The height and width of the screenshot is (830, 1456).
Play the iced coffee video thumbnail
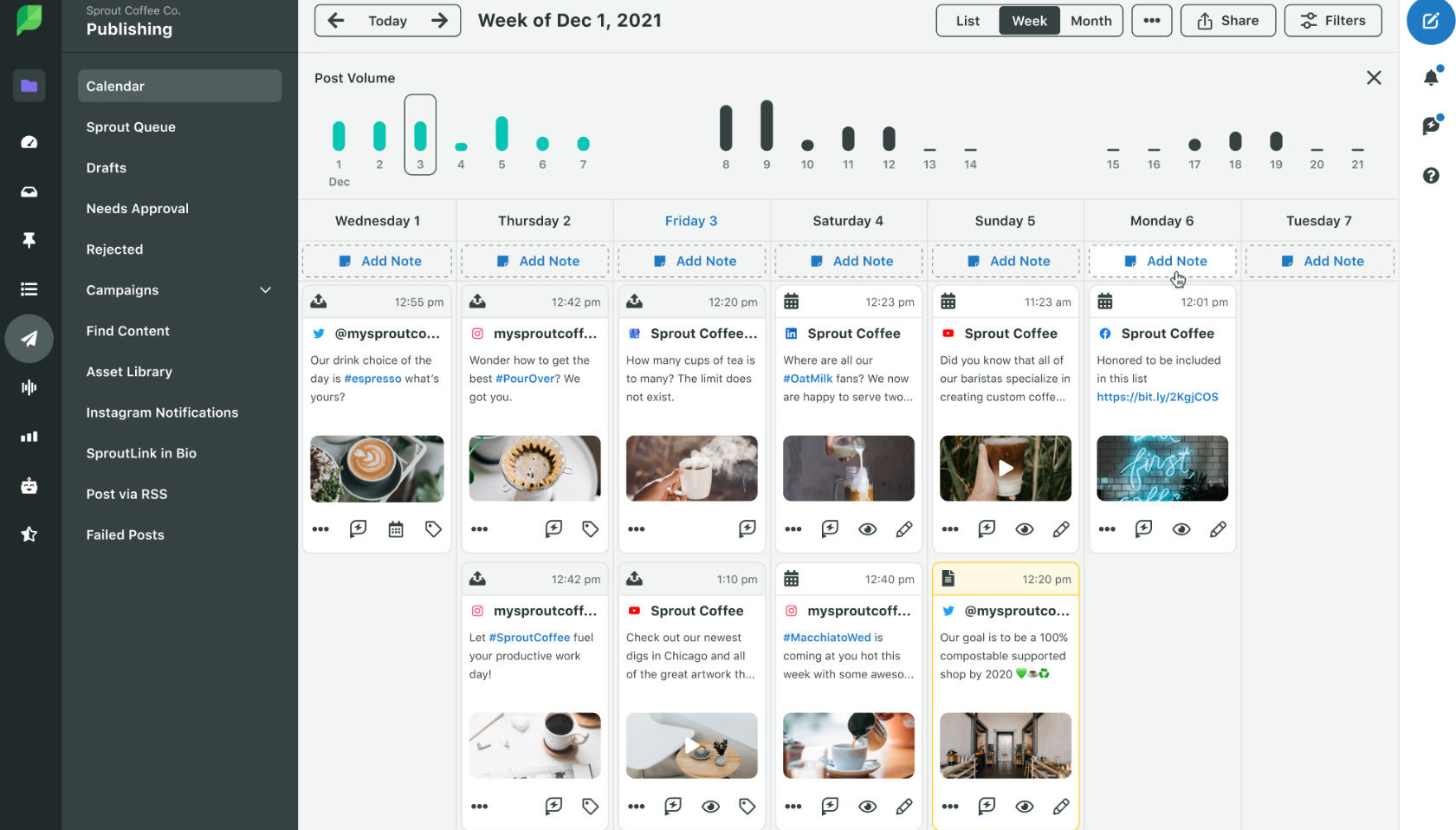tap(1006, 469)
